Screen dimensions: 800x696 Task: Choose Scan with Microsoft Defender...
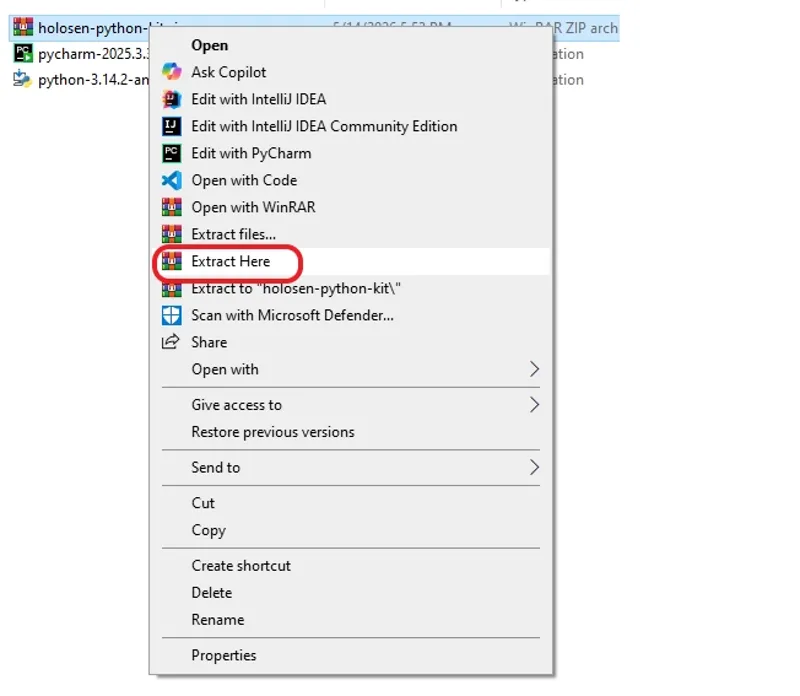[351, 315]
